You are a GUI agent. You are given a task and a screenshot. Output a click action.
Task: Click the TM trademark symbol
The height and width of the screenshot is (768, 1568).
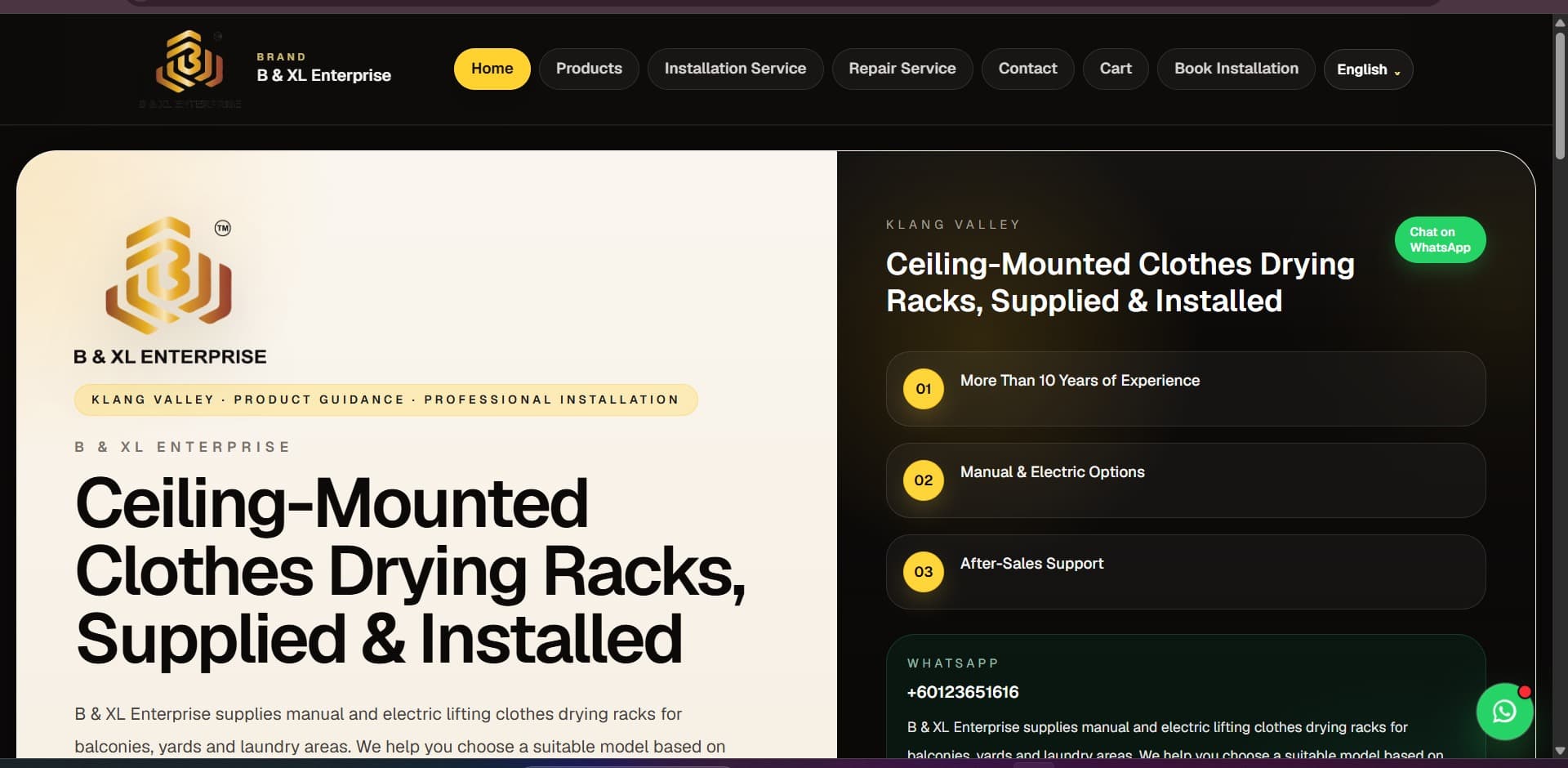pos(222,228)
